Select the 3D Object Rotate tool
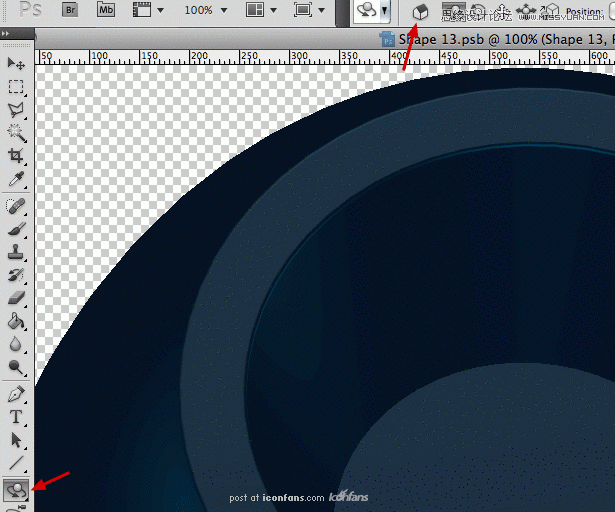Image resolution: width=615 pixels, height=512 pixels. tap(16, 491)
